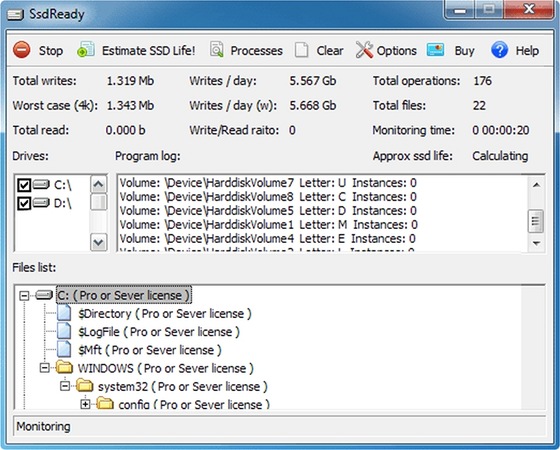
Task: Click the Total operations value 176
Action: (x=482, y=81)
